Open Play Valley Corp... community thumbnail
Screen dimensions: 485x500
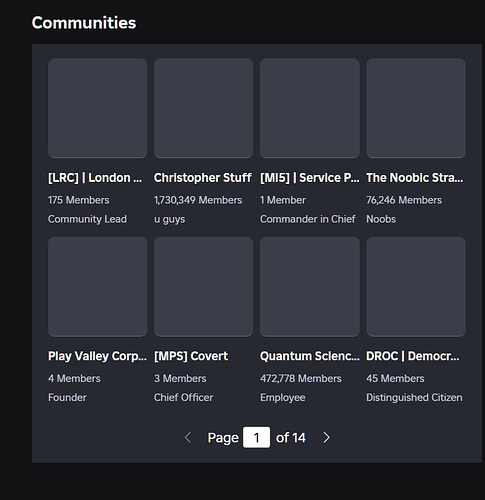click(98, 287)
